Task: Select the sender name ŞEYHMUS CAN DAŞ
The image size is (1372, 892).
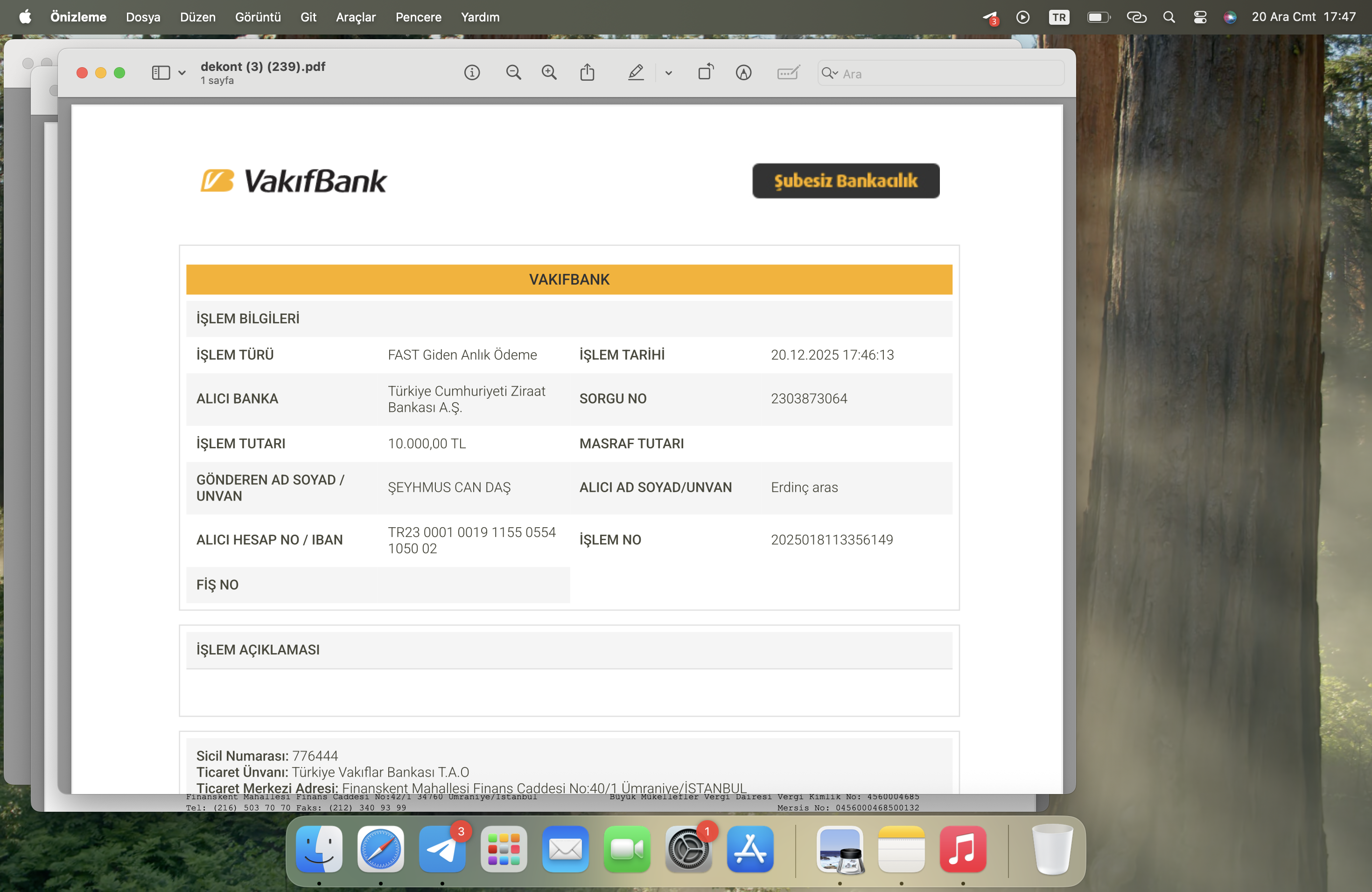Action: click(449, 488)
